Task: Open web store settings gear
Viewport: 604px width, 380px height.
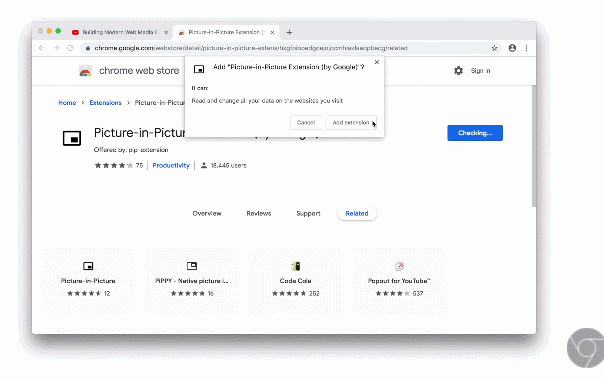Action: pos(458,71)
